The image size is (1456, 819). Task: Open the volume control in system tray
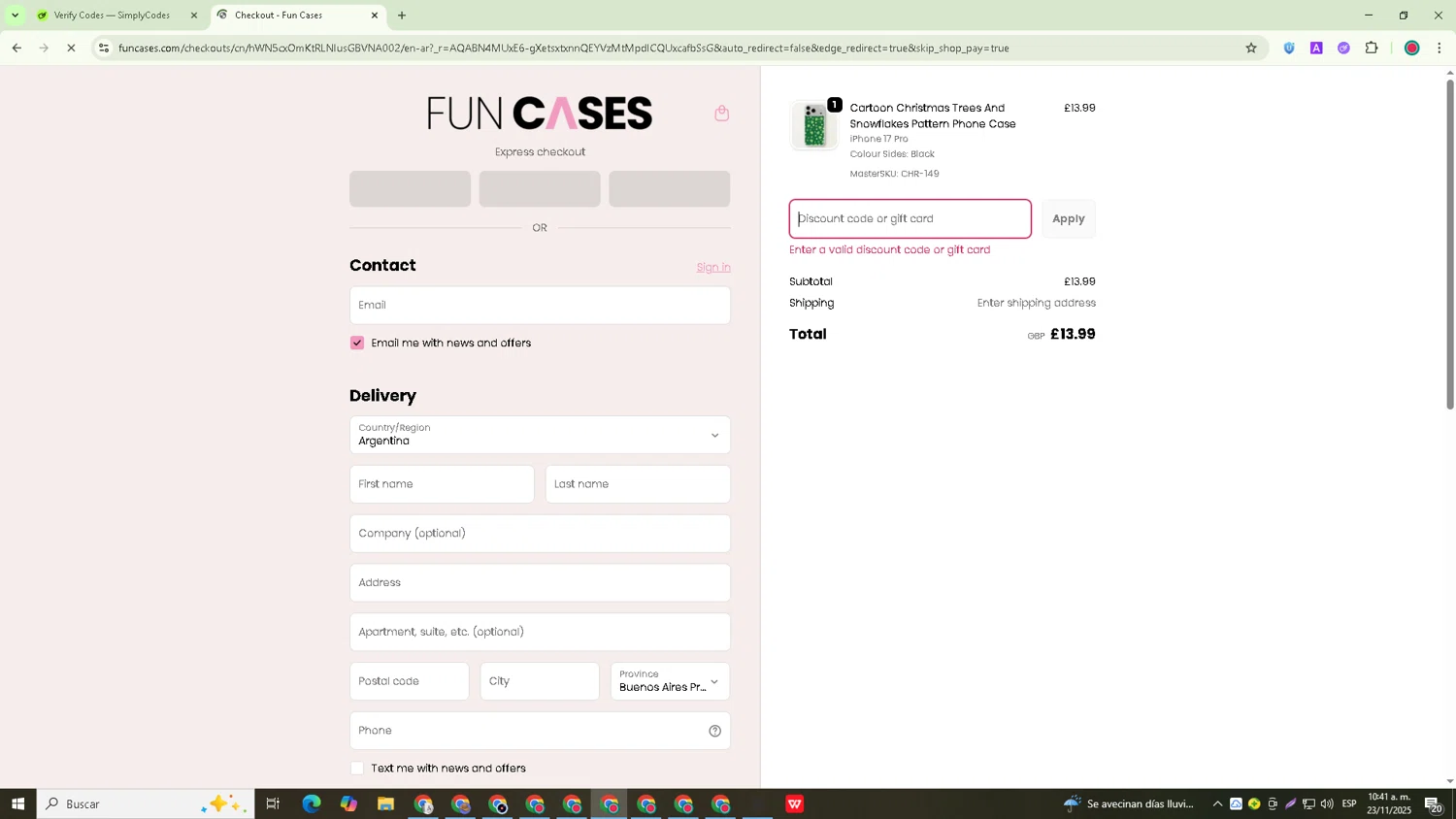click(x=1327, y=803)
